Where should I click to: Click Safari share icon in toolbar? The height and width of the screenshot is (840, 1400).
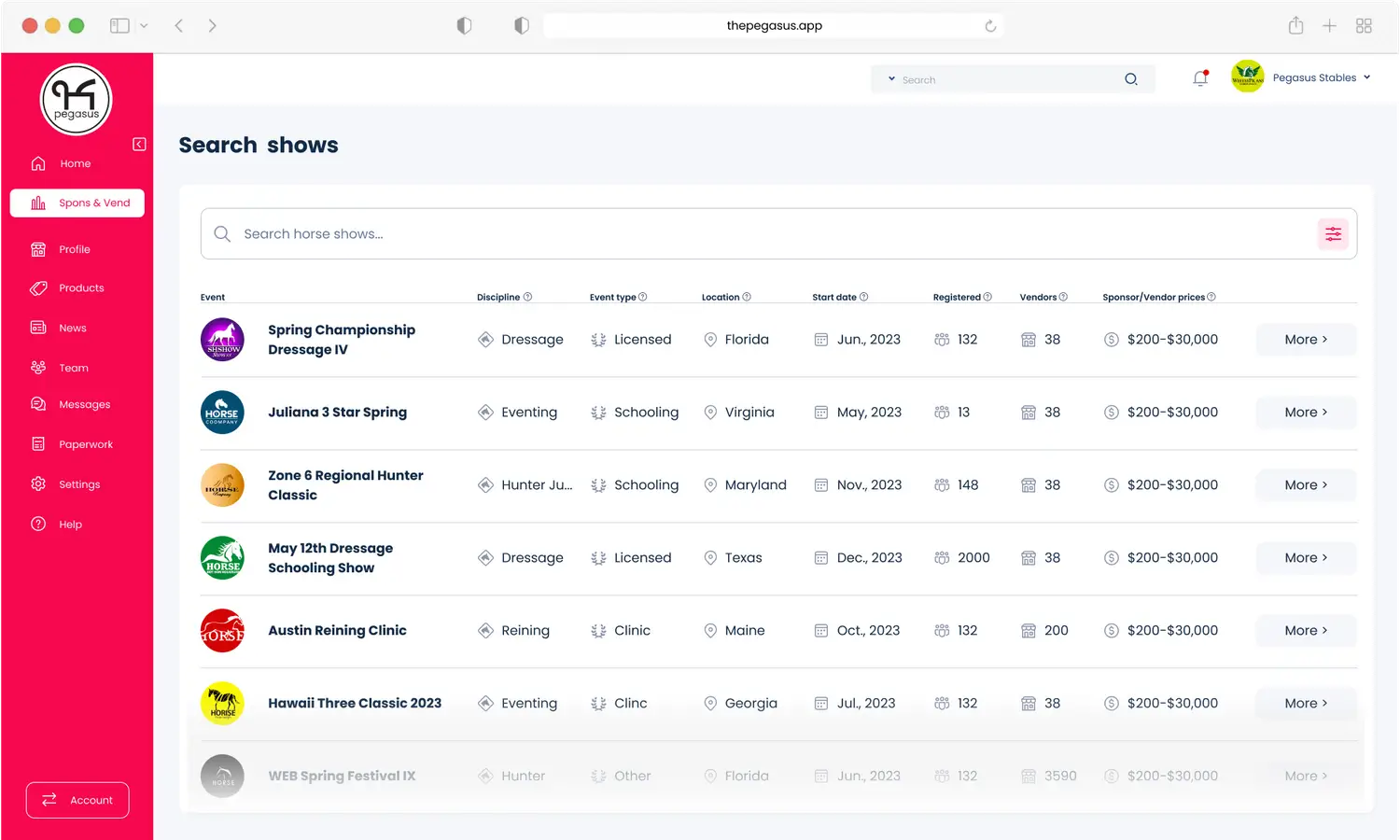(1295, 26)
